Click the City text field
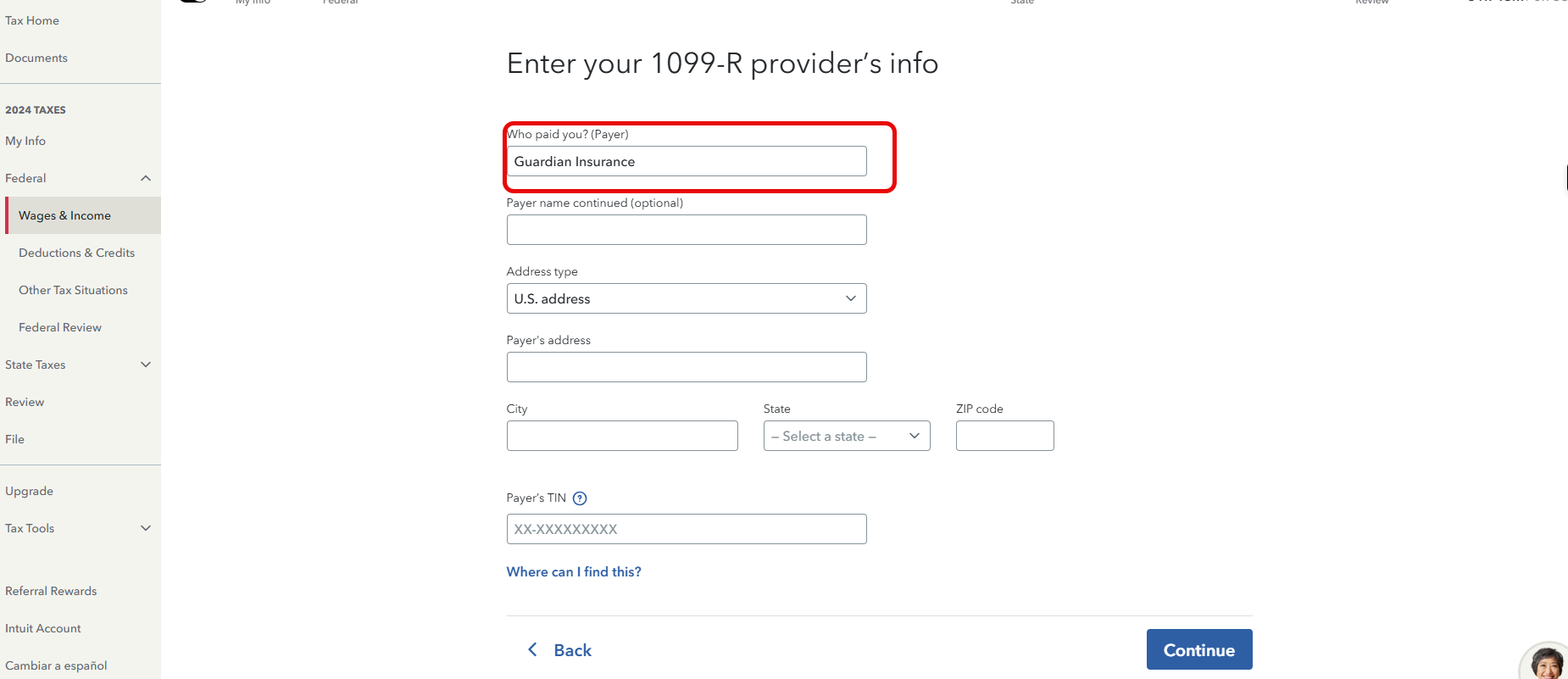The height and width of the screenshot is (679, 1568). click(622, 436)
